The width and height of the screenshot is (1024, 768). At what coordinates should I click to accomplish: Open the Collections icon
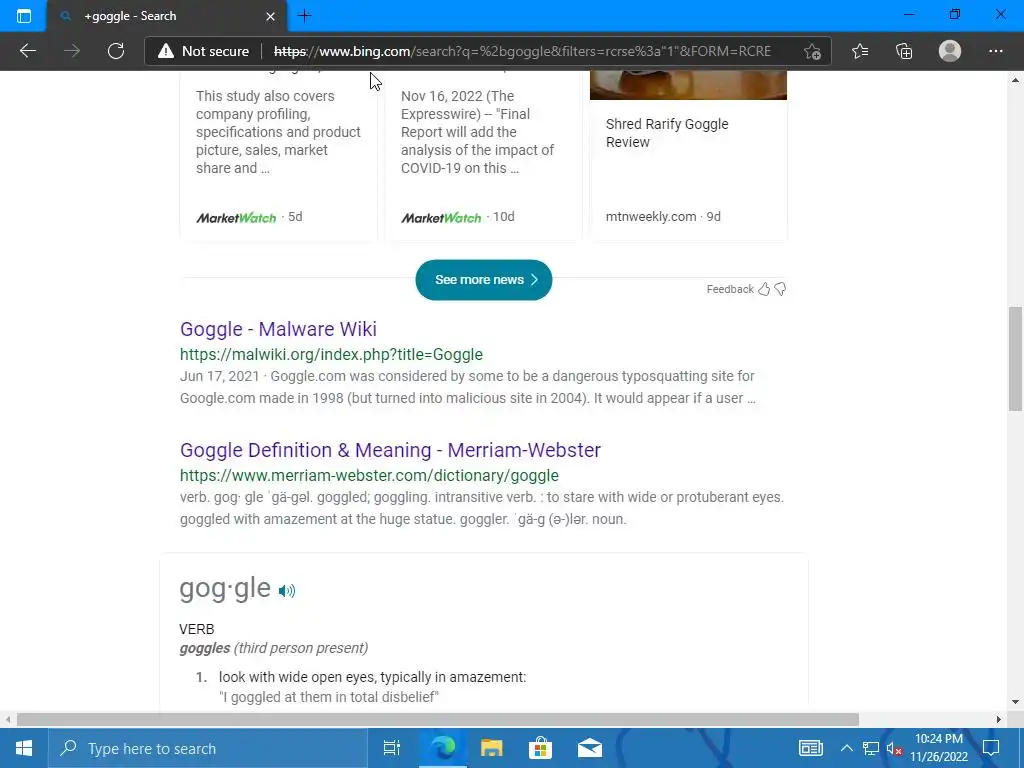[904, 51]
